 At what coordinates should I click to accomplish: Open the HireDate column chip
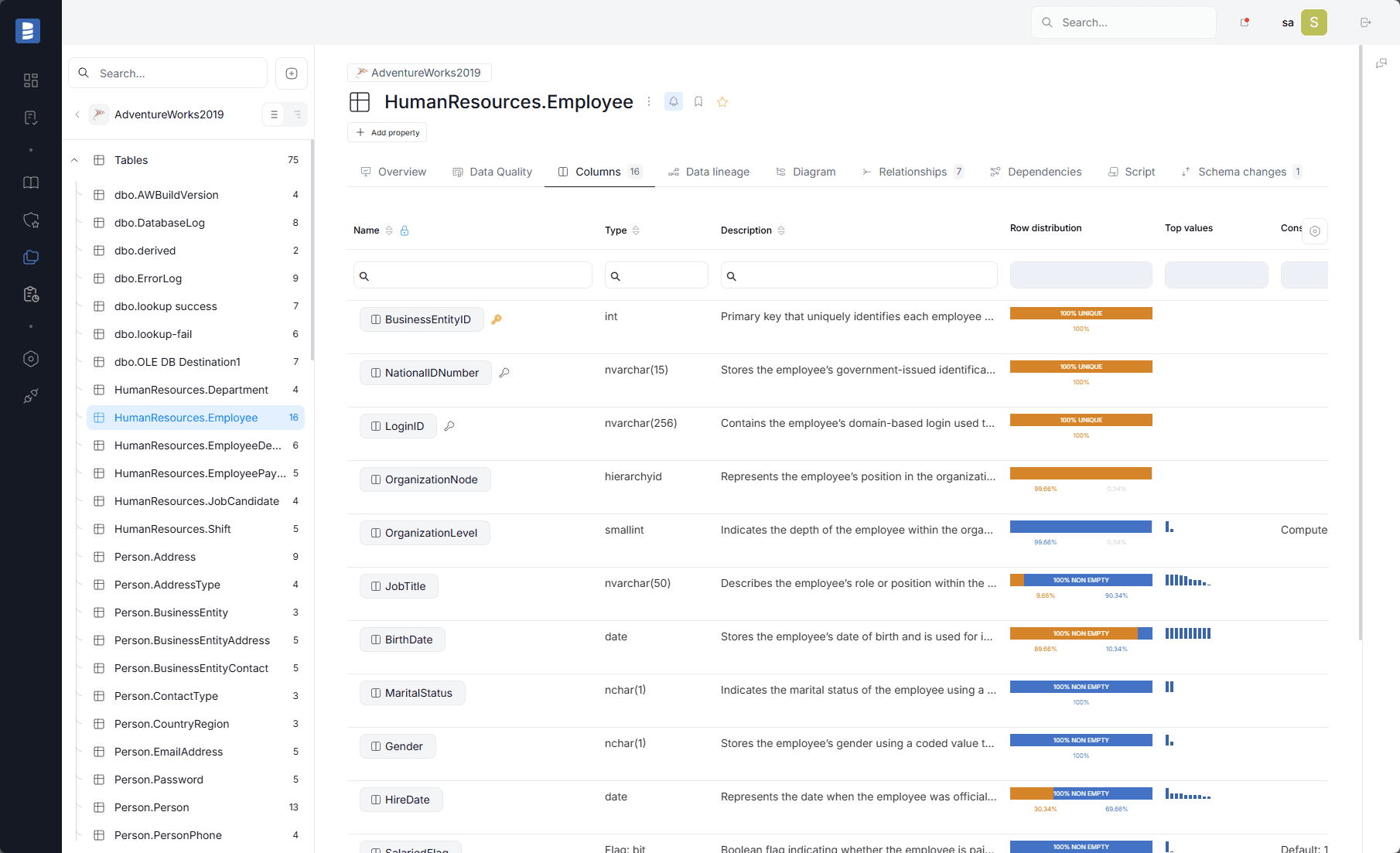(x=401, y=800)
